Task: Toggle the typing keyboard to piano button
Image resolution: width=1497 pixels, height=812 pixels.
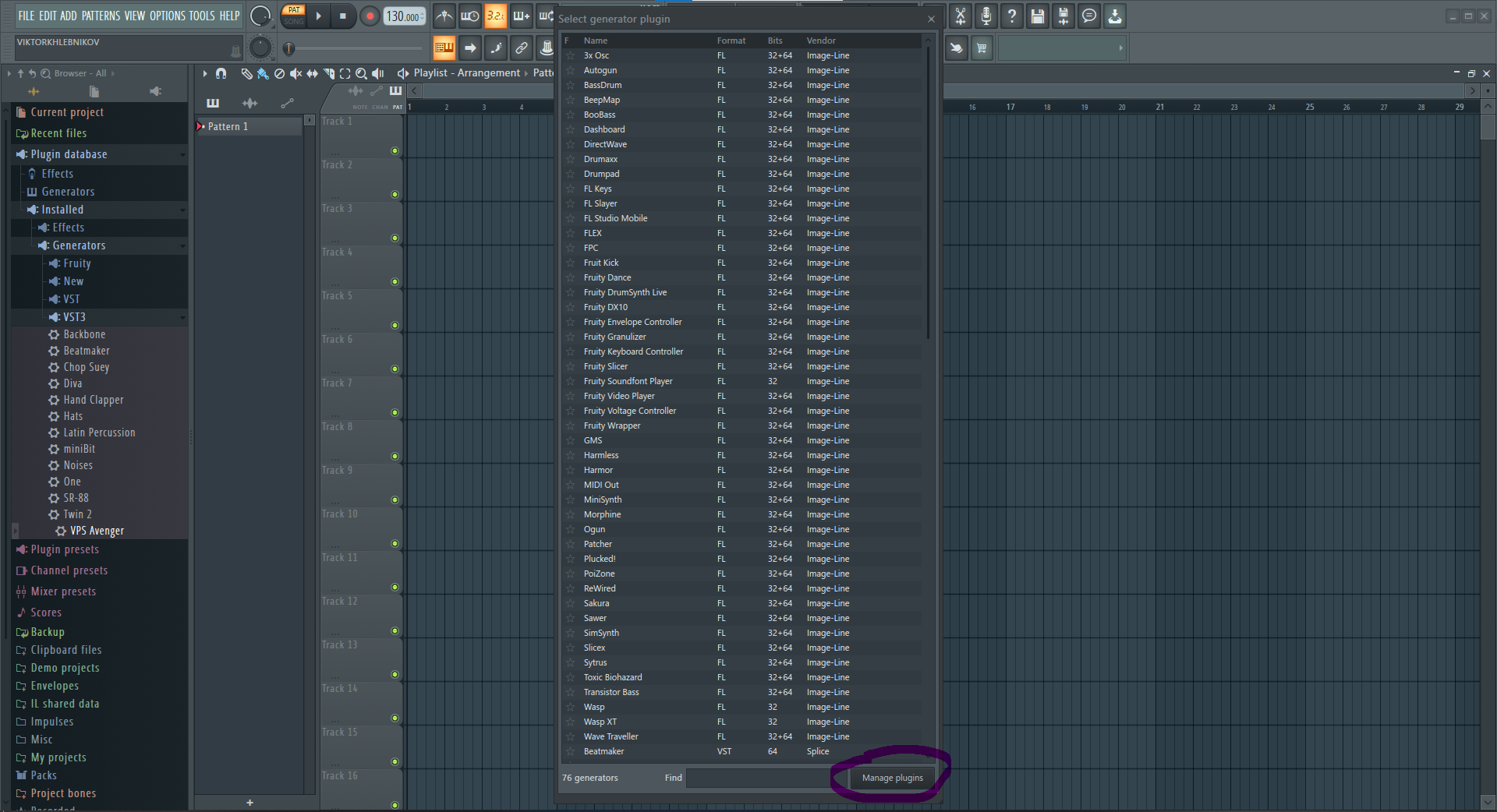Action: [444, 48]
